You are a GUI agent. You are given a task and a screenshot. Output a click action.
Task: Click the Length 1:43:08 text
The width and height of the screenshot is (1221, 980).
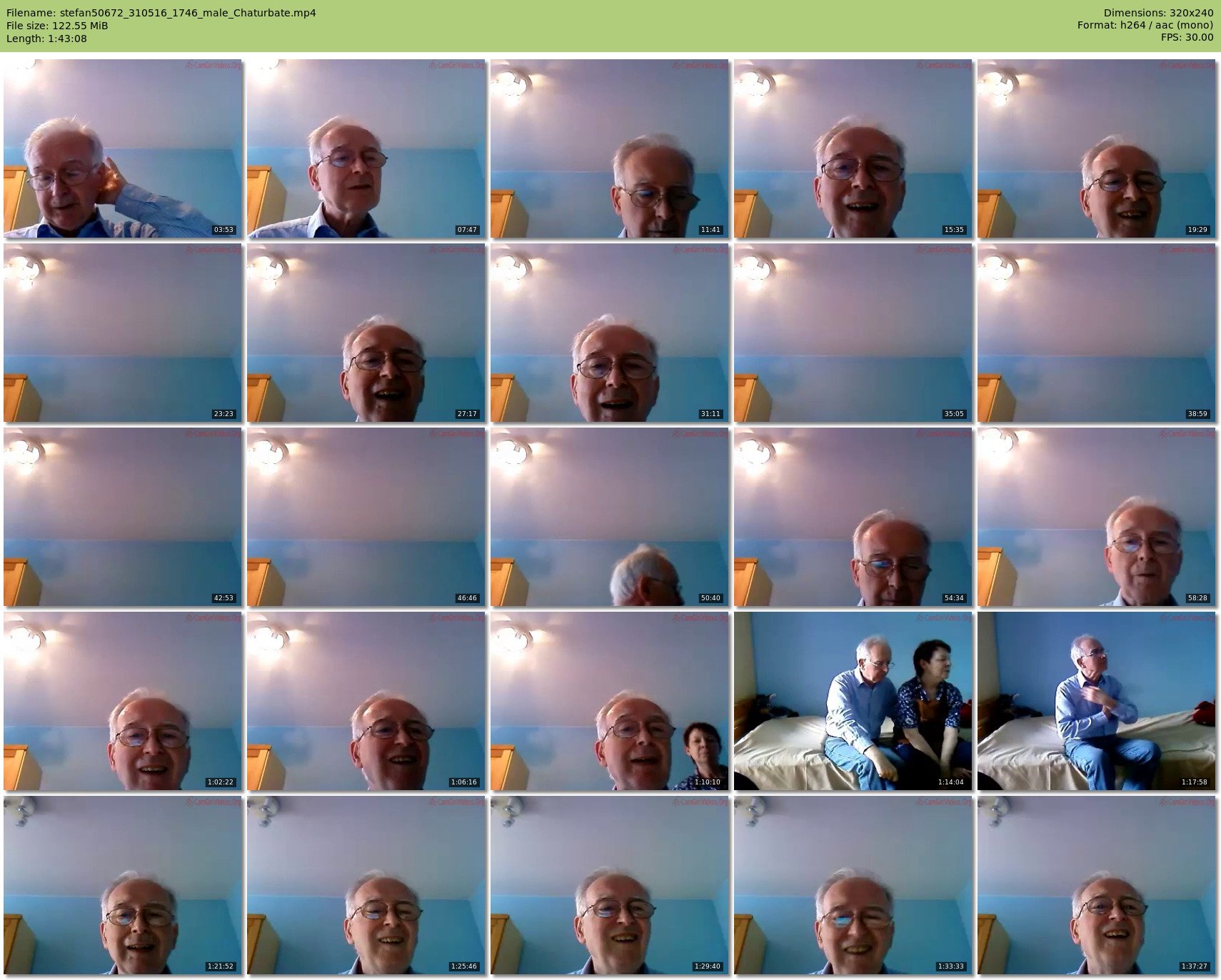pos(47,39)
